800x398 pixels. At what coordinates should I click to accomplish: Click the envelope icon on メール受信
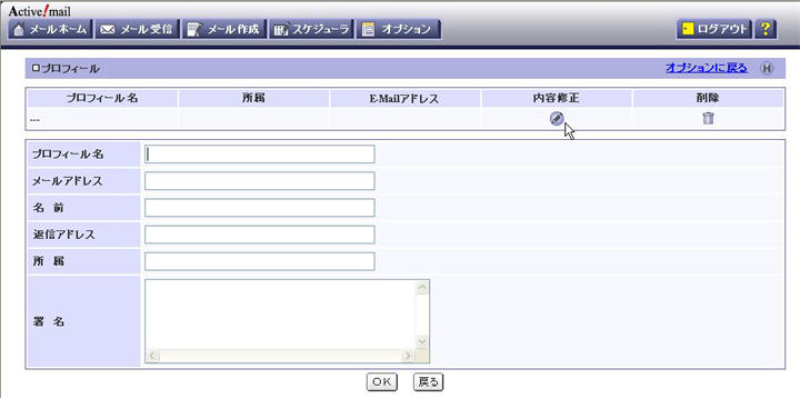pyautogui.click(x=107, y=30)
